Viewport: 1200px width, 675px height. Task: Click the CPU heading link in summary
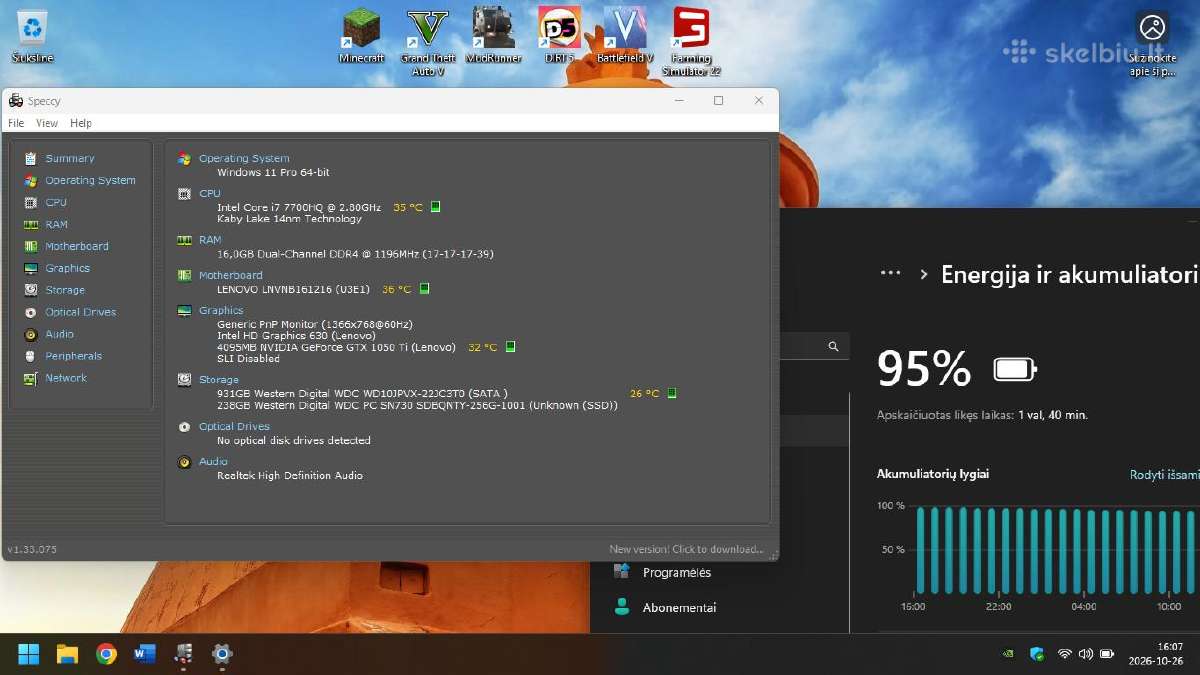coord(209,193)
